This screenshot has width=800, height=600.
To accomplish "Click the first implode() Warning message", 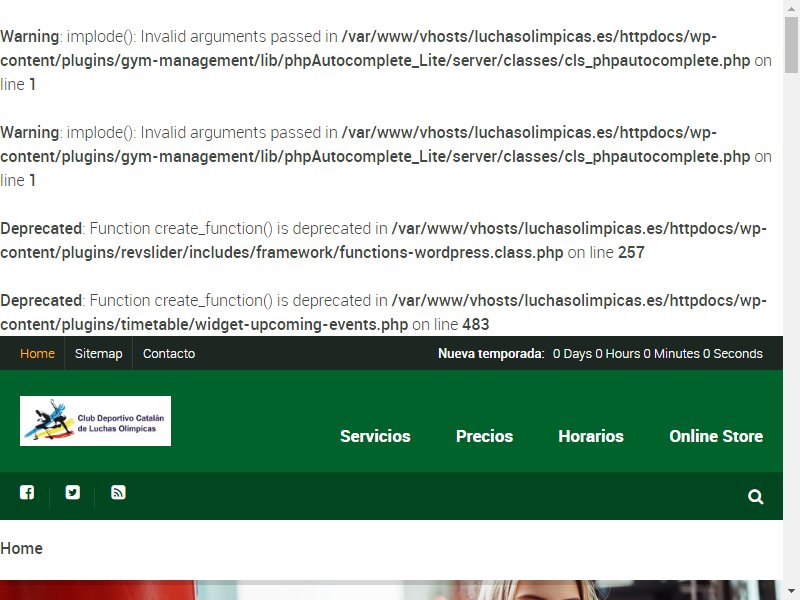I will coord(386,60).
